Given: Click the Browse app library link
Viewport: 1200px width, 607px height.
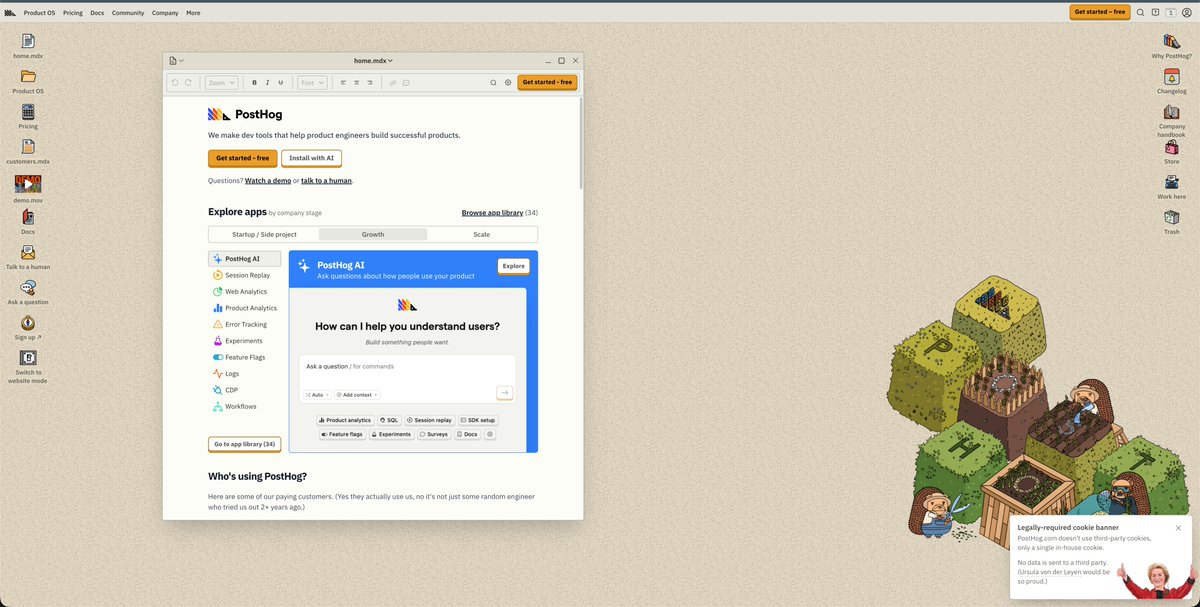Looking at the screenshot, I should click(x=492, y=213).
